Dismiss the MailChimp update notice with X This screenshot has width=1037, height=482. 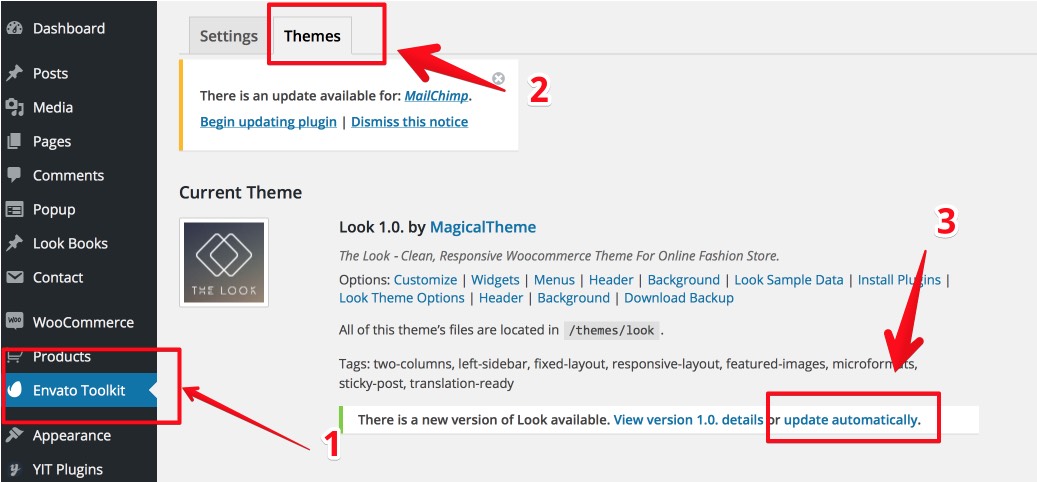499,79
